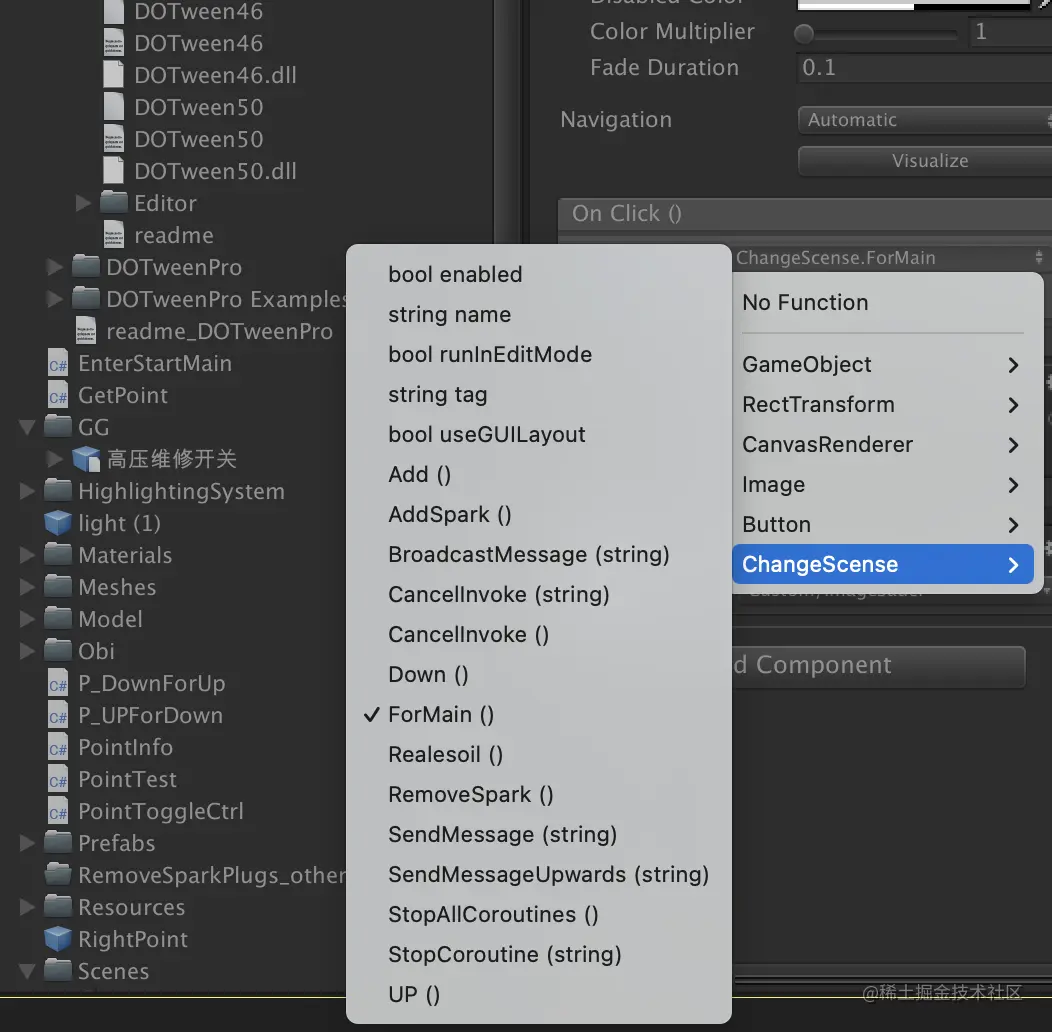Select StopAllCoroutines () in the list
This screenshot has height=1032, width=1052.
[539, 915]
